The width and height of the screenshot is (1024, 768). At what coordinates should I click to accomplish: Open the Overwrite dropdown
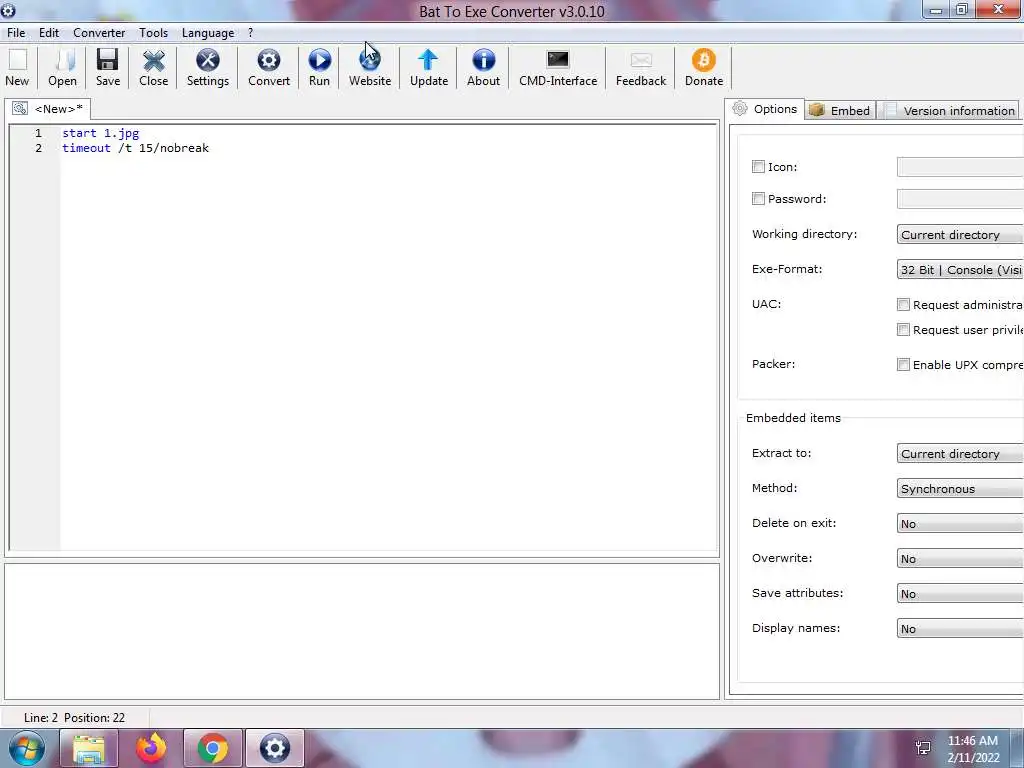click(x=960, y=558)
